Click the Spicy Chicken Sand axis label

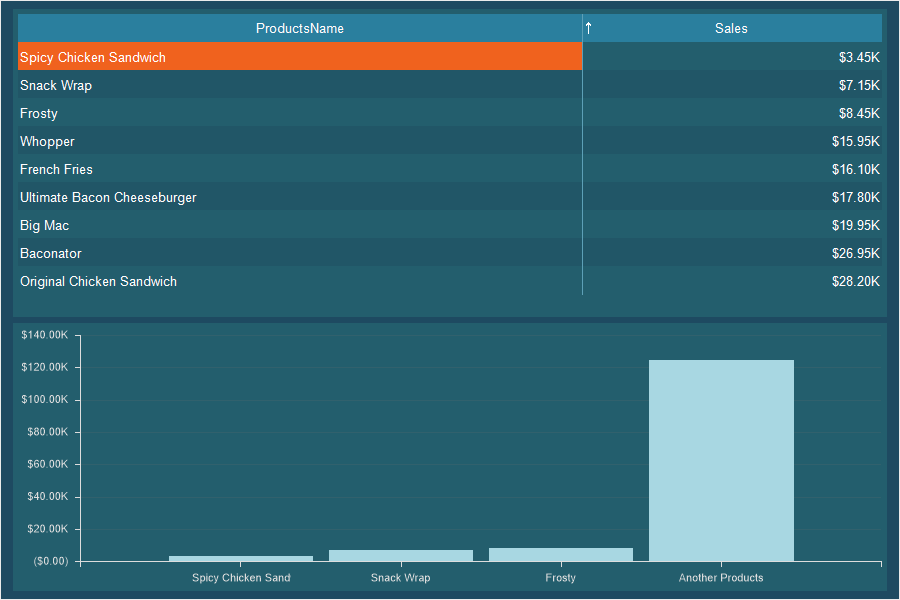tap(241, 577)
